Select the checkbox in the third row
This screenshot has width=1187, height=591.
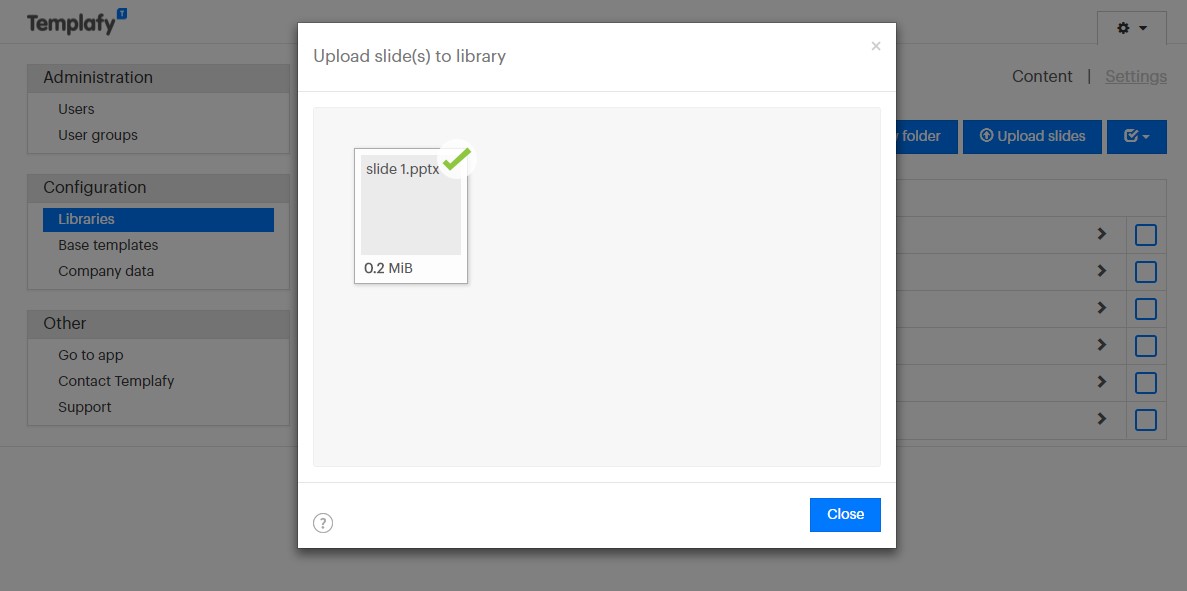tap(1145, 308)
